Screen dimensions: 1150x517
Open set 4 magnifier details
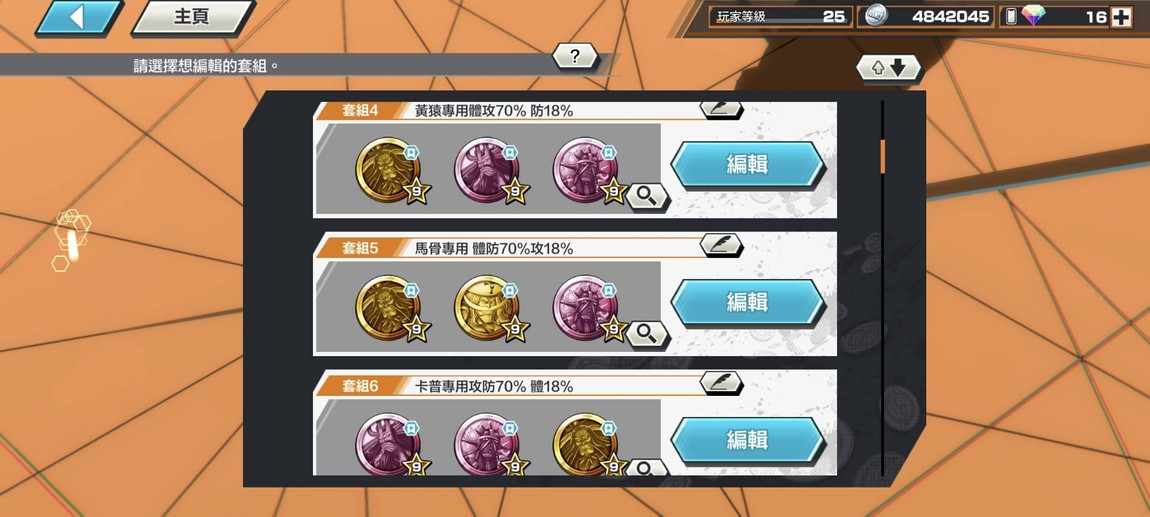pyautogui.click(x=647, y=197)
